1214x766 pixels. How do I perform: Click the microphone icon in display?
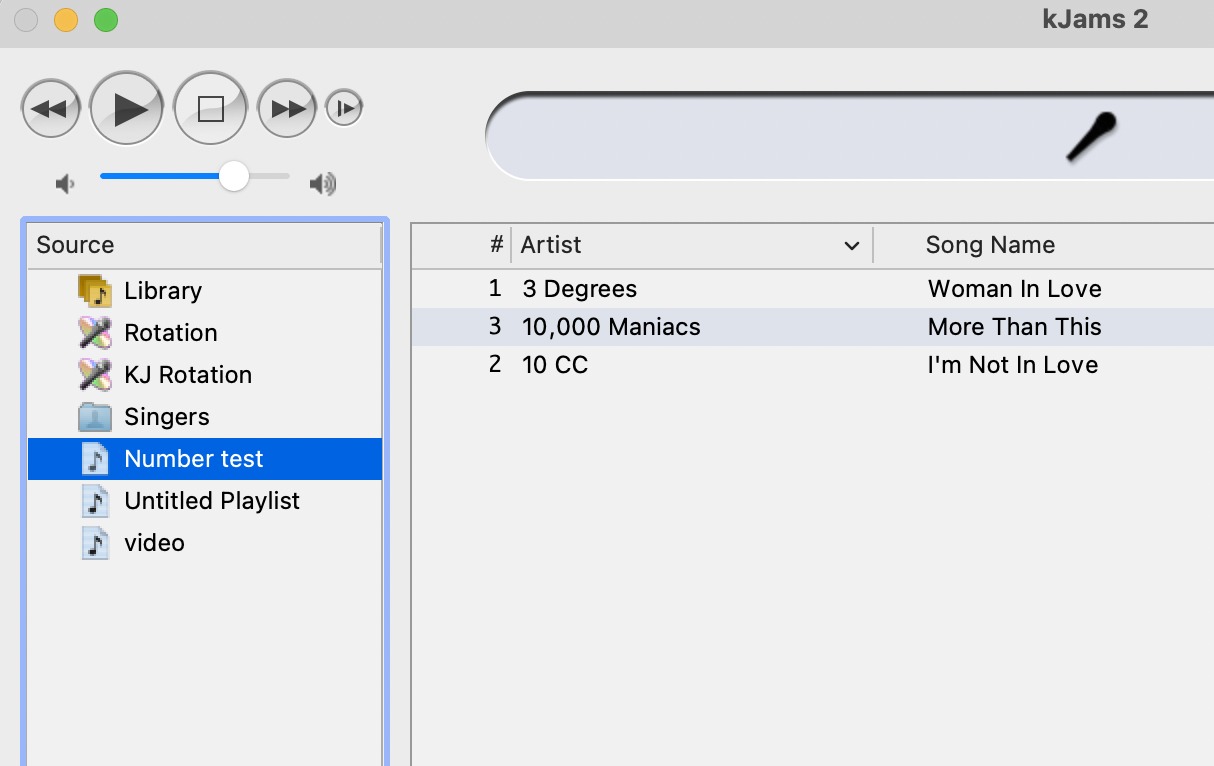1091,137
